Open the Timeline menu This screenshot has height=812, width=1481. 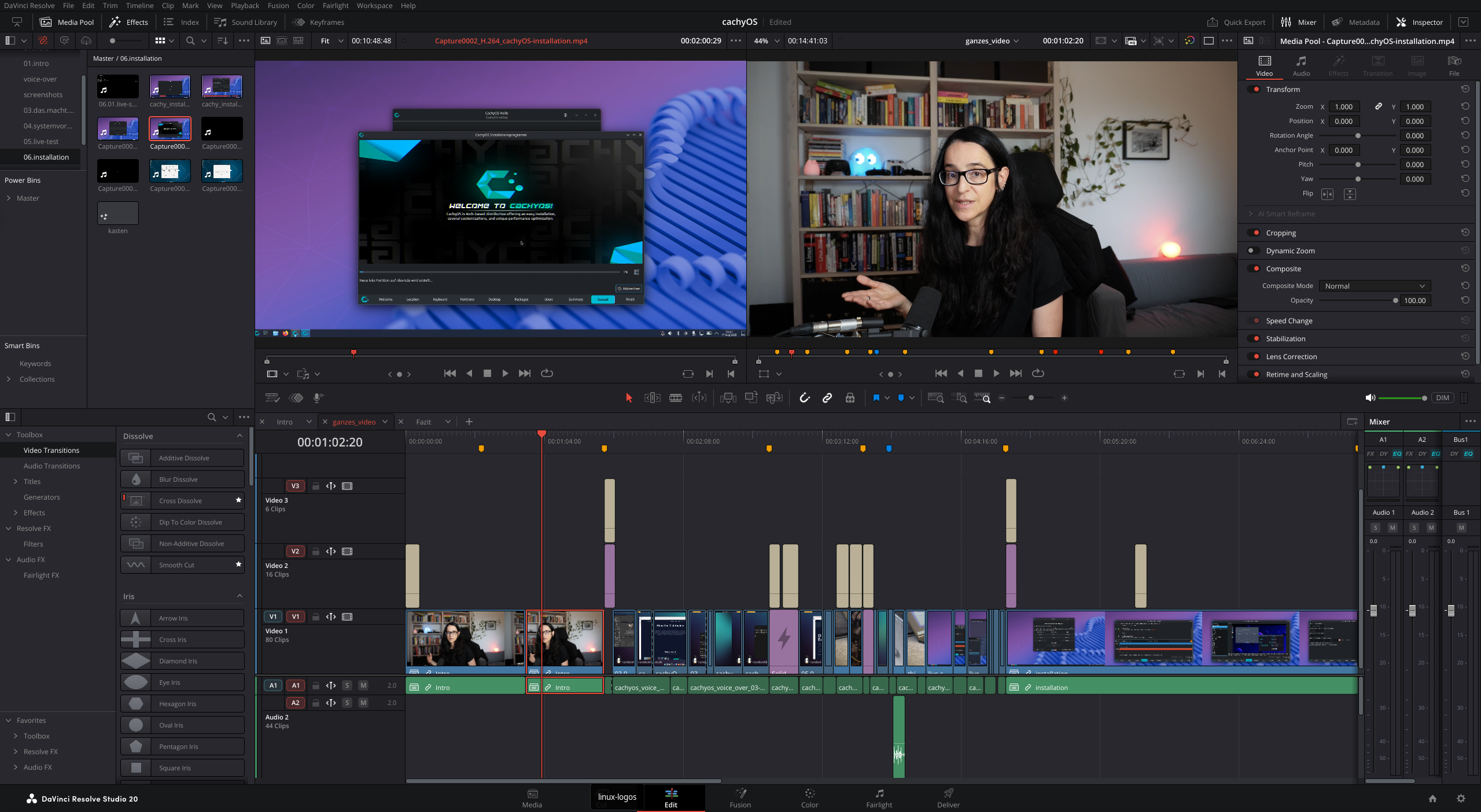[x=139, y=5]
